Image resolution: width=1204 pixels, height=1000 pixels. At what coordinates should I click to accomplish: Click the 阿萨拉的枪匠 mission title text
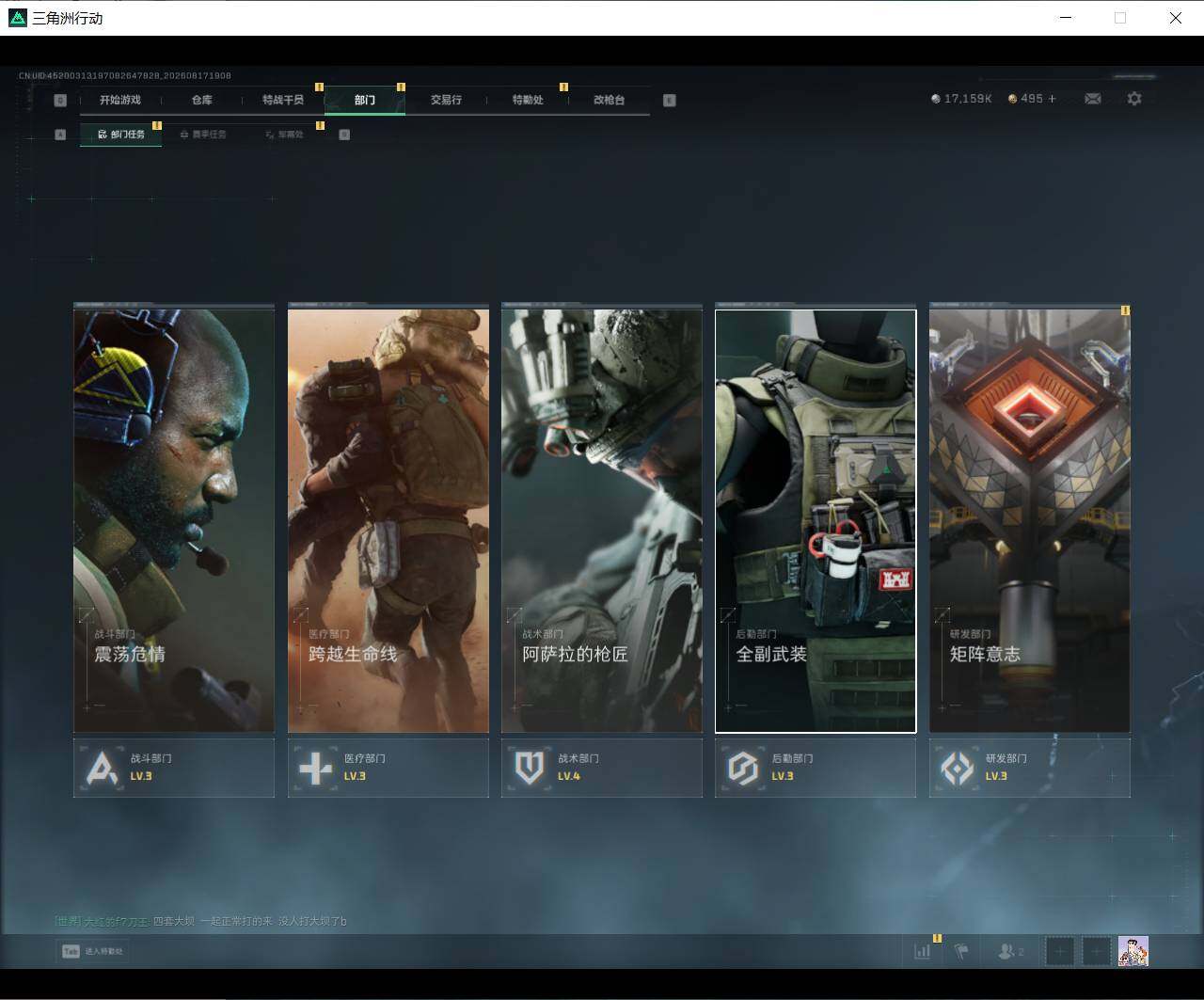(575, 654)
